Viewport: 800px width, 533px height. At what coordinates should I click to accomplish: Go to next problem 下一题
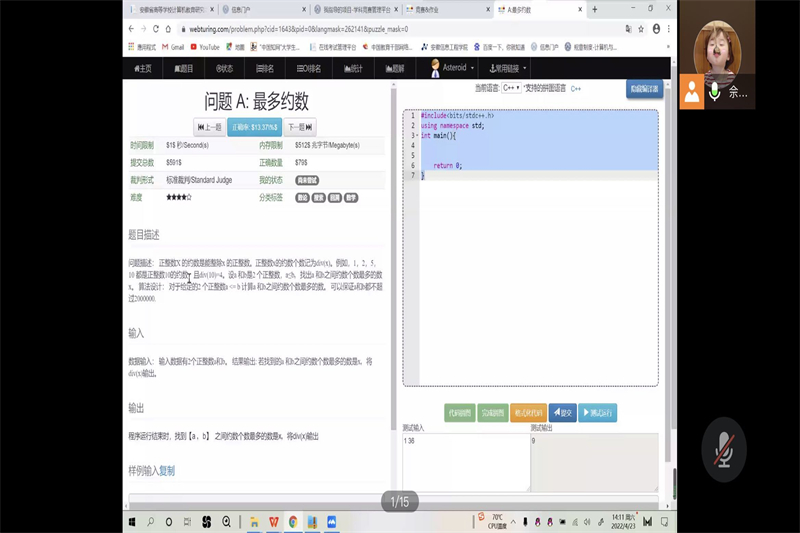(300, 127)
